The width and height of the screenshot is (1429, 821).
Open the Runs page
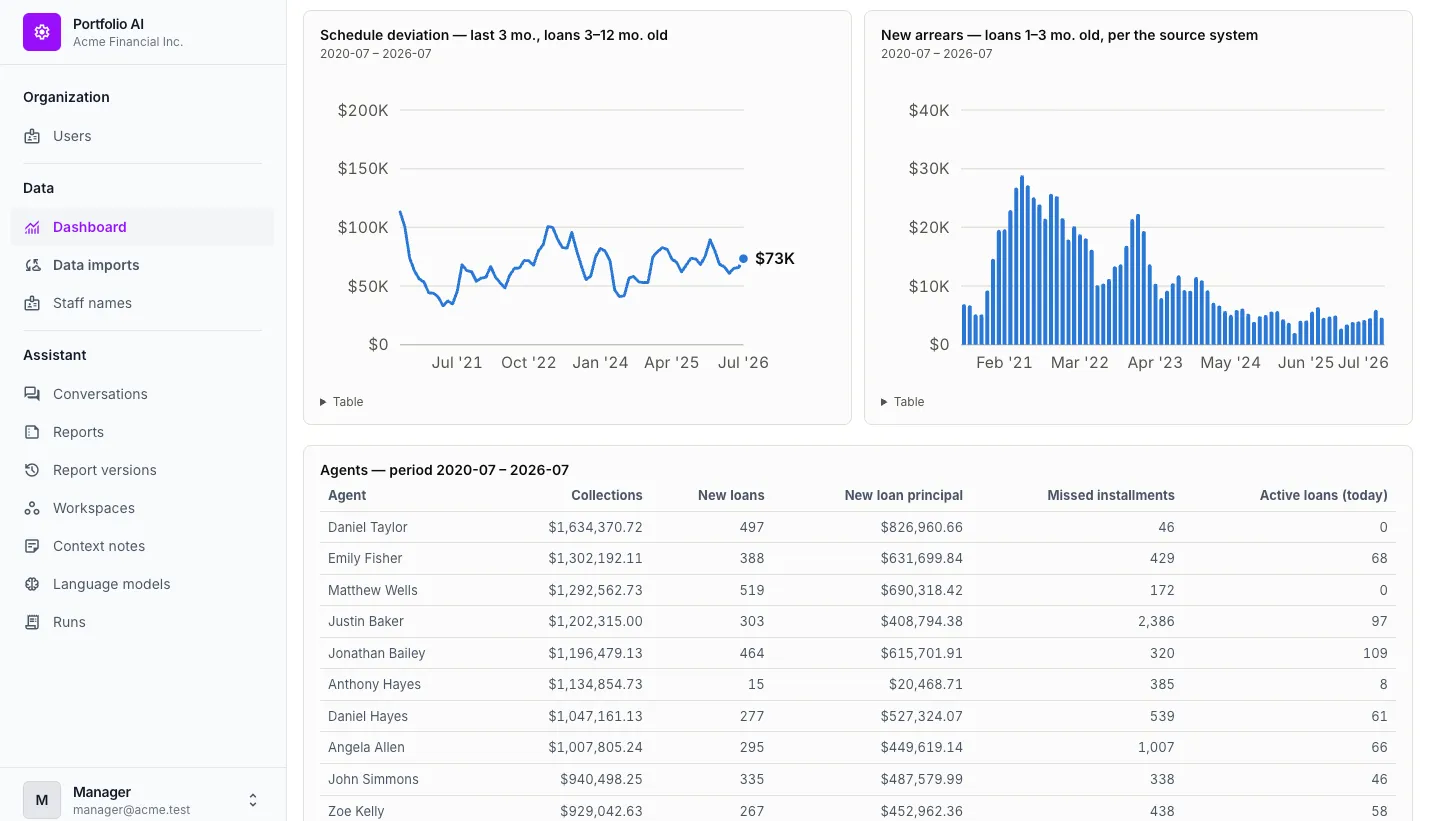142,622
